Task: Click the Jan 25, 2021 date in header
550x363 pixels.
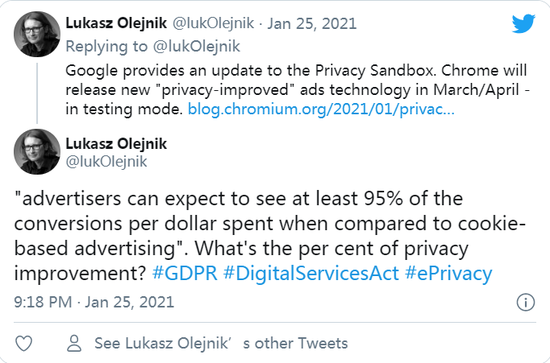Action: (312, 23)
